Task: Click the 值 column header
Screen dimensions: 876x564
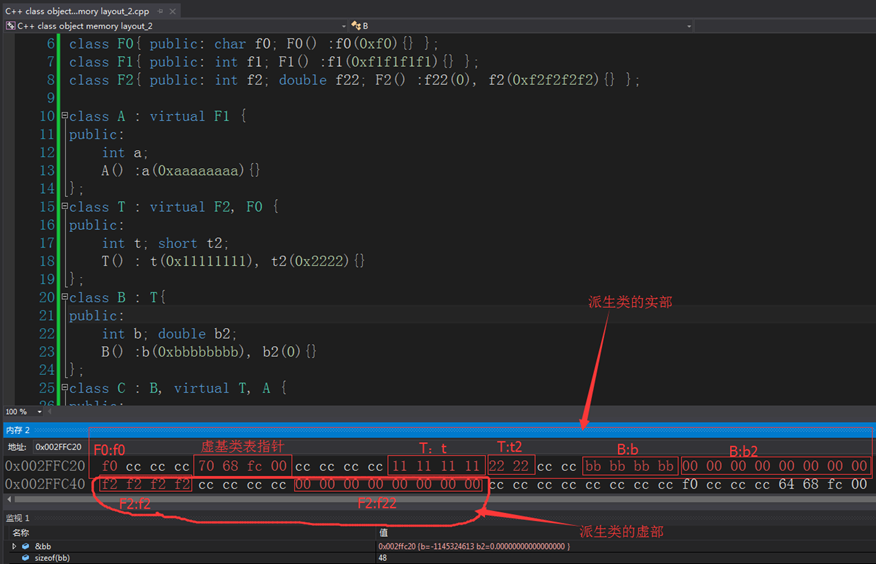Action: click(x=383, y=533)
